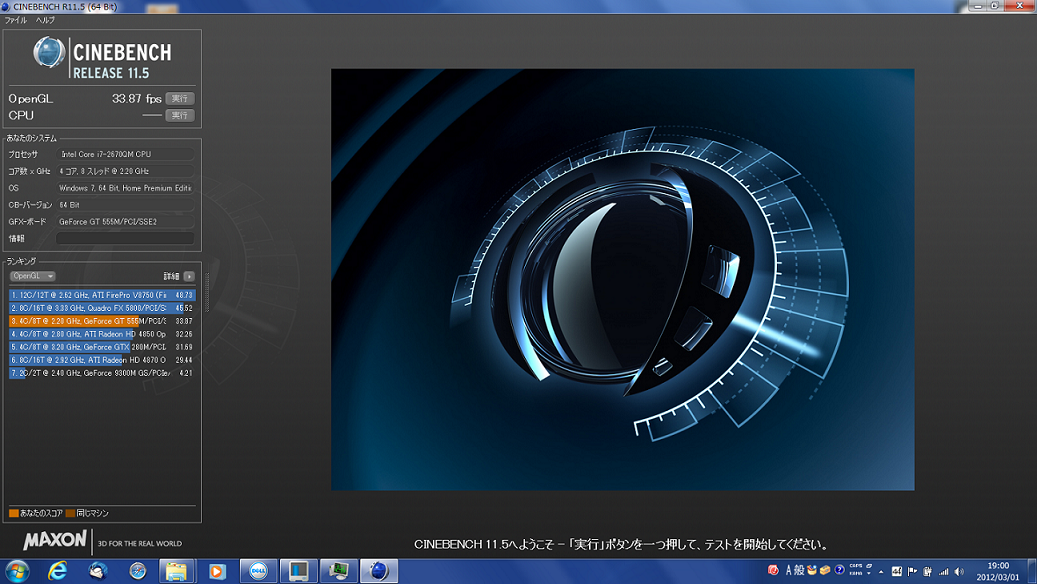1037x584 pixels.
Task: Click the KANA indicator in language bar
Action: pyautogui.click(x=855, y=573)
